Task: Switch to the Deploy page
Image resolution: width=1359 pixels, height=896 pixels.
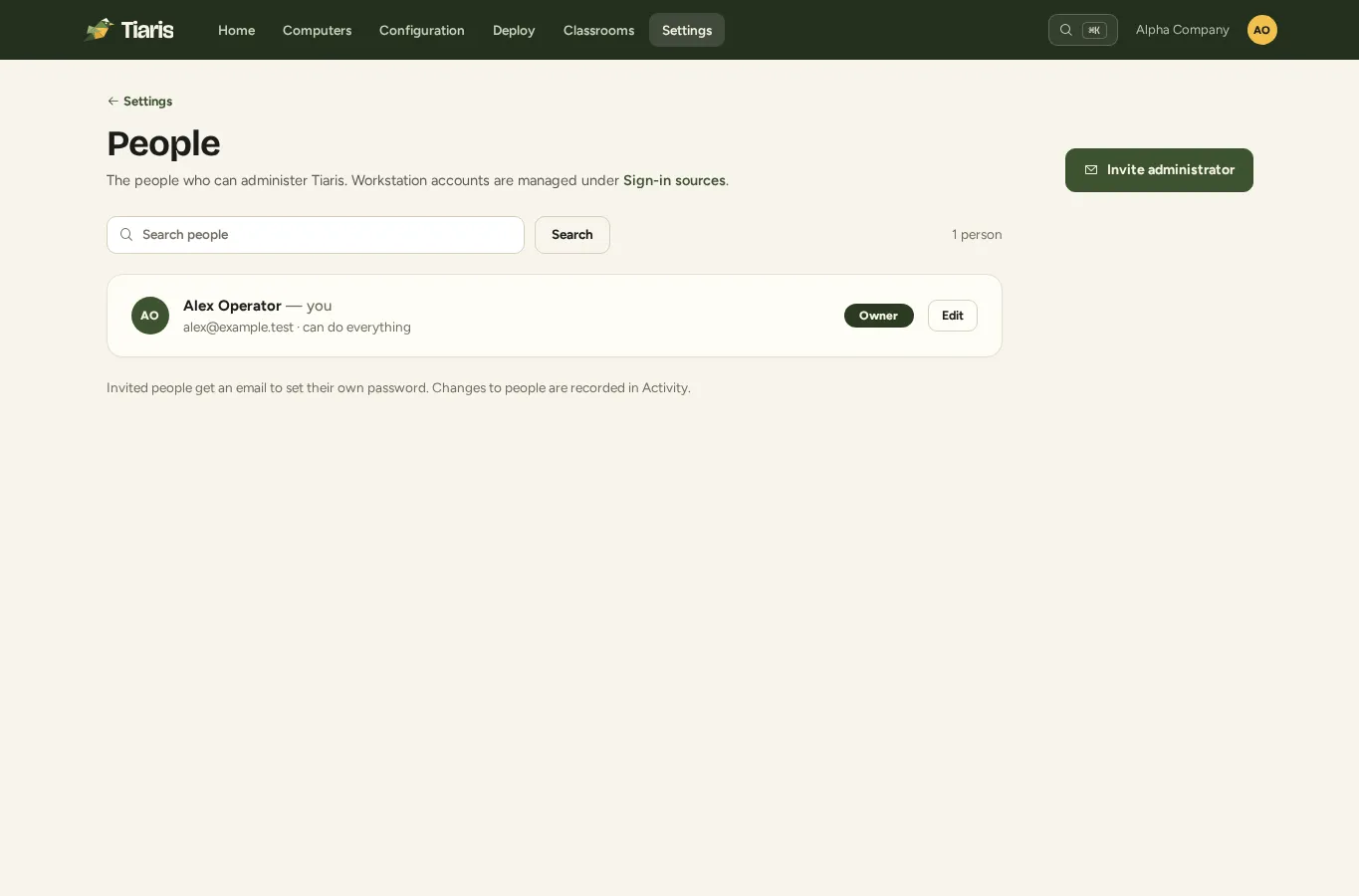Action: pyautogui.click(x=514, y=30)
